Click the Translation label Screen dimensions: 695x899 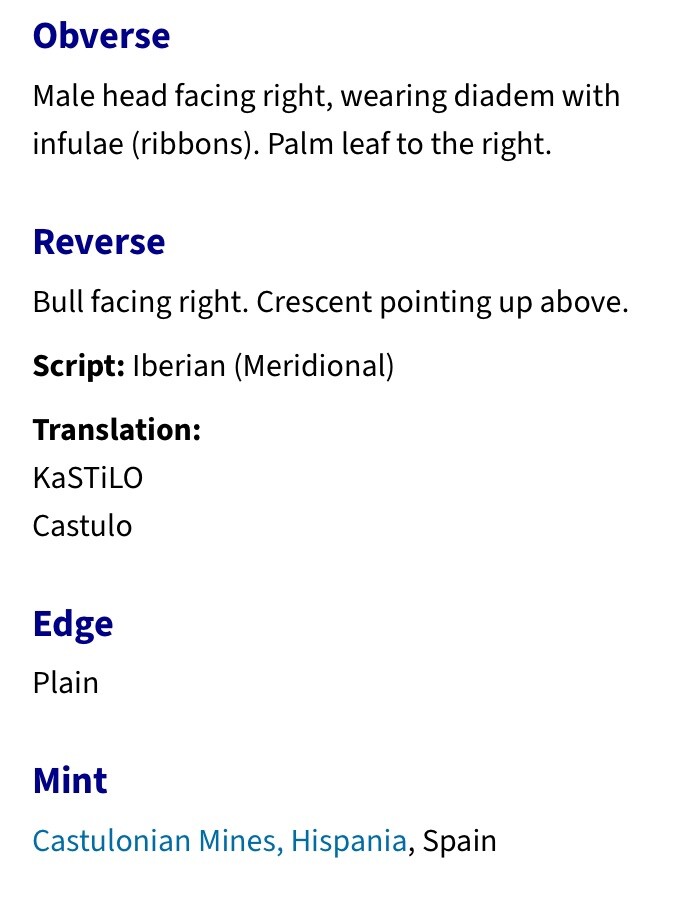point(117,429)
